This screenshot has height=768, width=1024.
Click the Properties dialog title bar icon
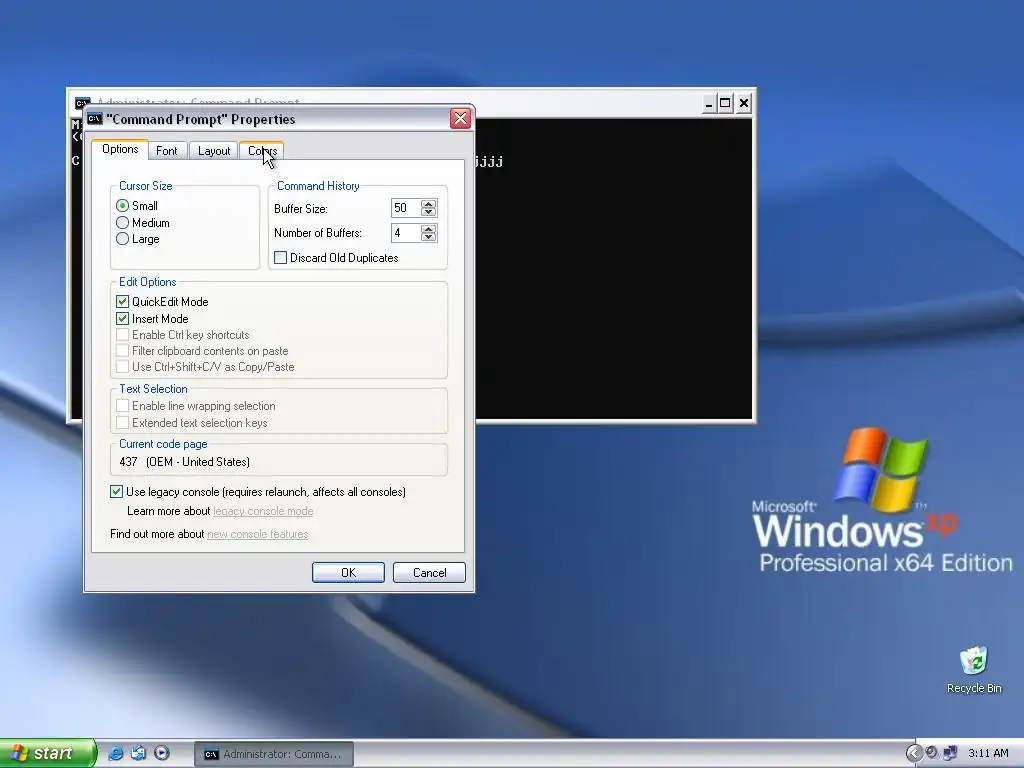95,119
